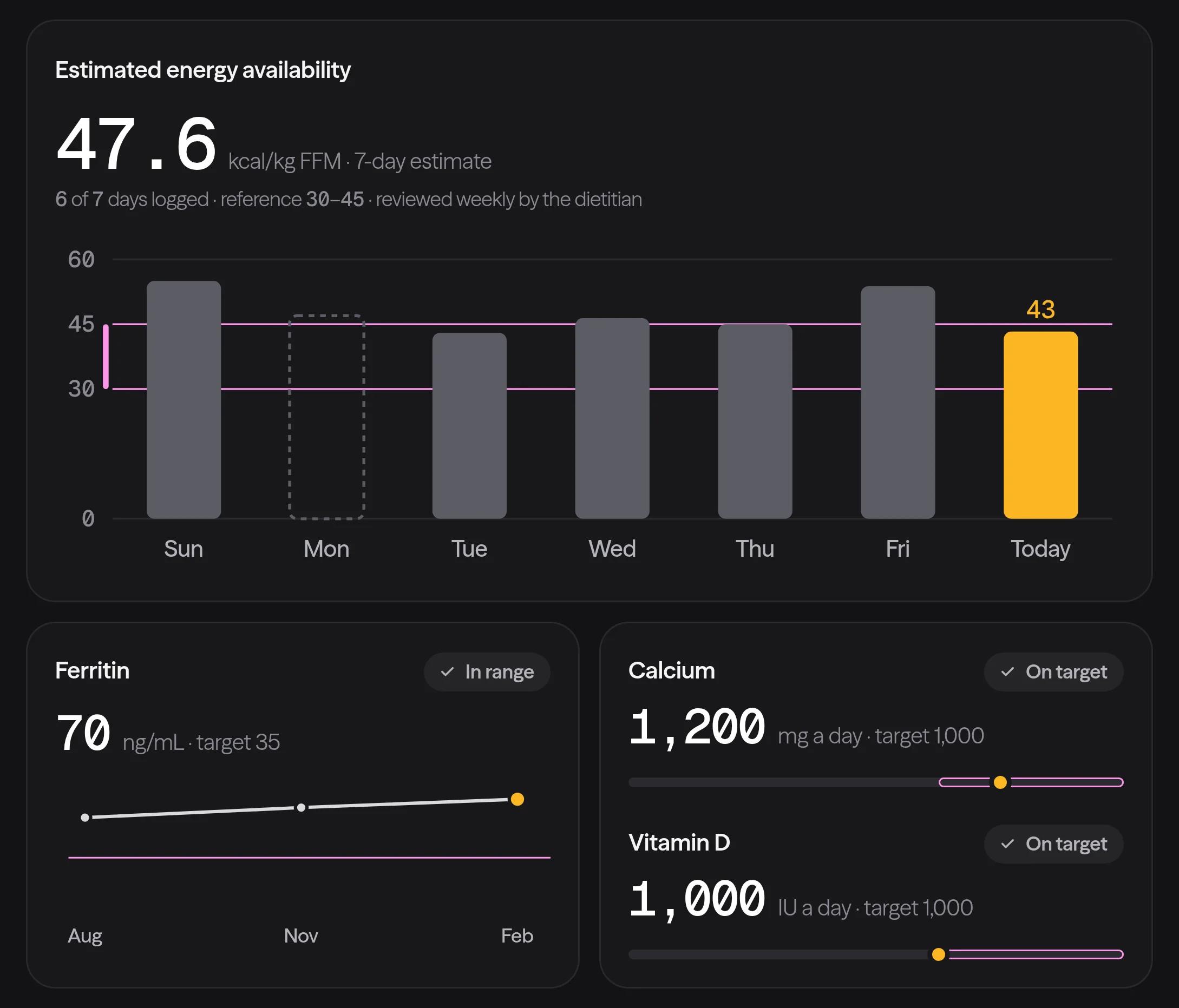1179x1008 pixels.
Task: Click the Ferritin In range checkmark icon
Action: pos(447,672)
